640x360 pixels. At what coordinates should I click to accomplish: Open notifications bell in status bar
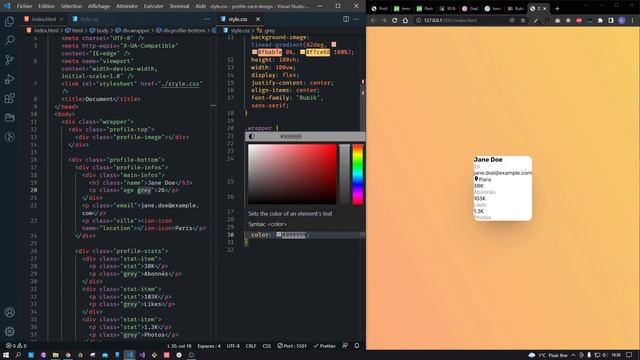point(357,346)
